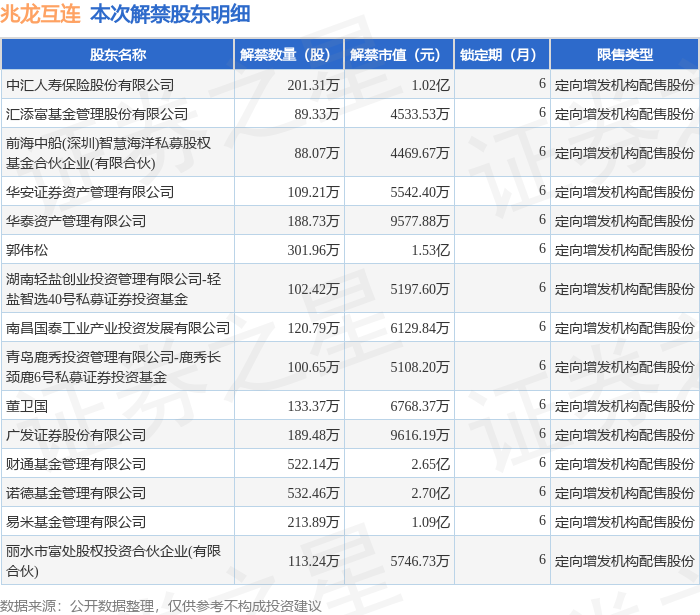
Task: Click 郭伟松 shareholder name
Action: [x=27, y=250]
